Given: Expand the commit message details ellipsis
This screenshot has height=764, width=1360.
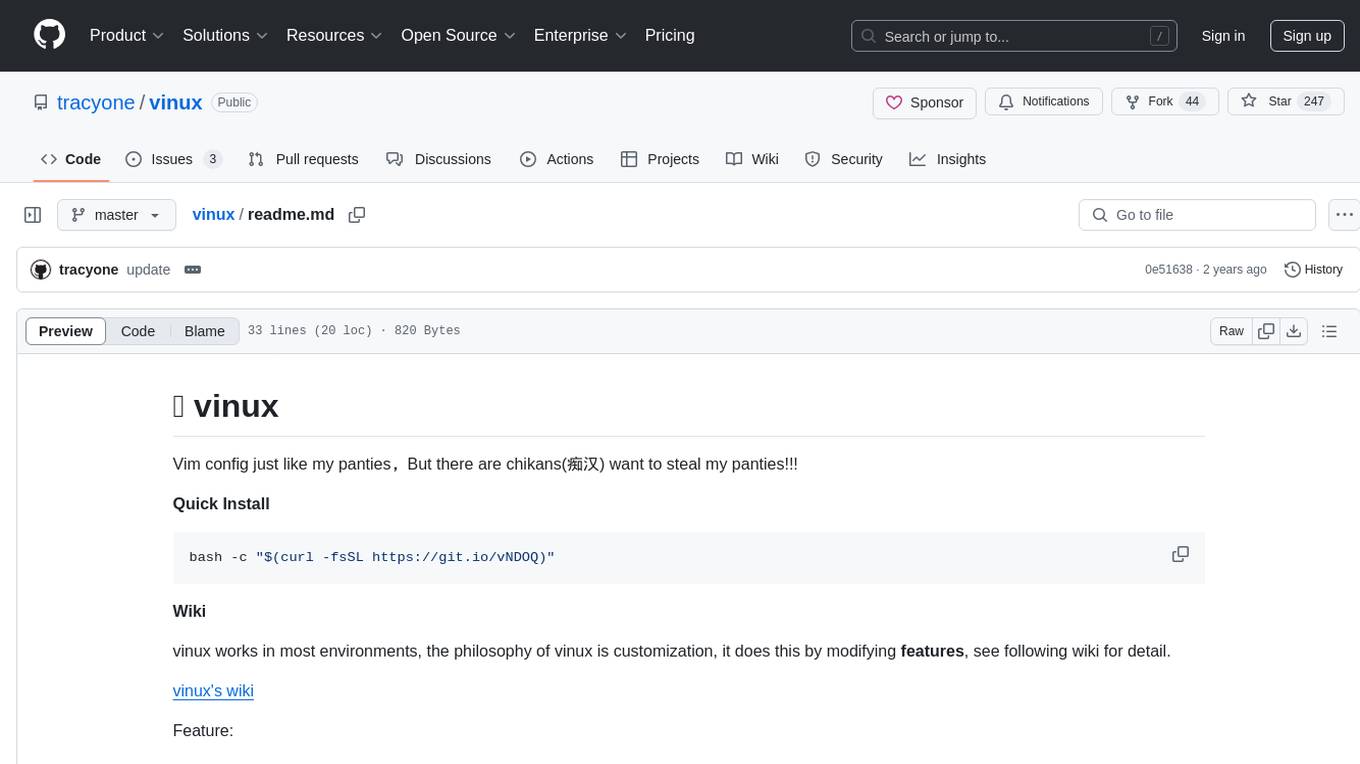Looking at the screenshot, I should pos(193,270).
